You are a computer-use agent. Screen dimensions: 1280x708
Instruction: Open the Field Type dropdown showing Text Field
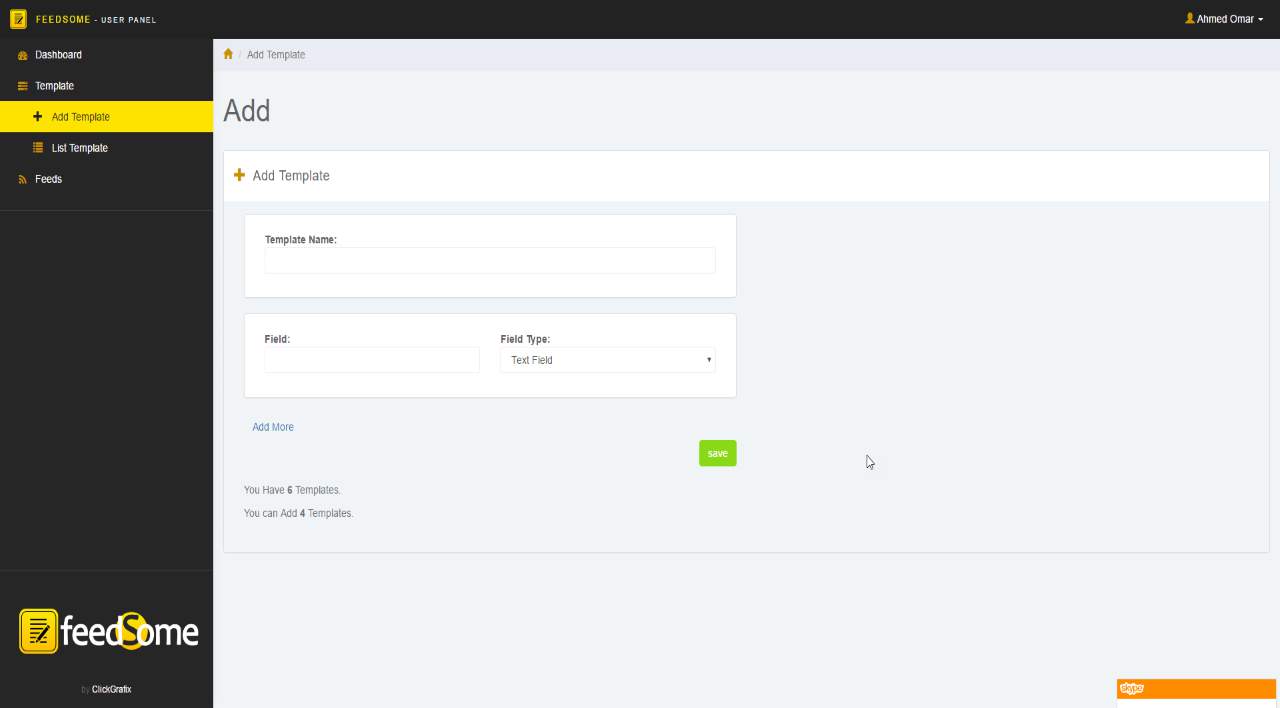(608, 360)
